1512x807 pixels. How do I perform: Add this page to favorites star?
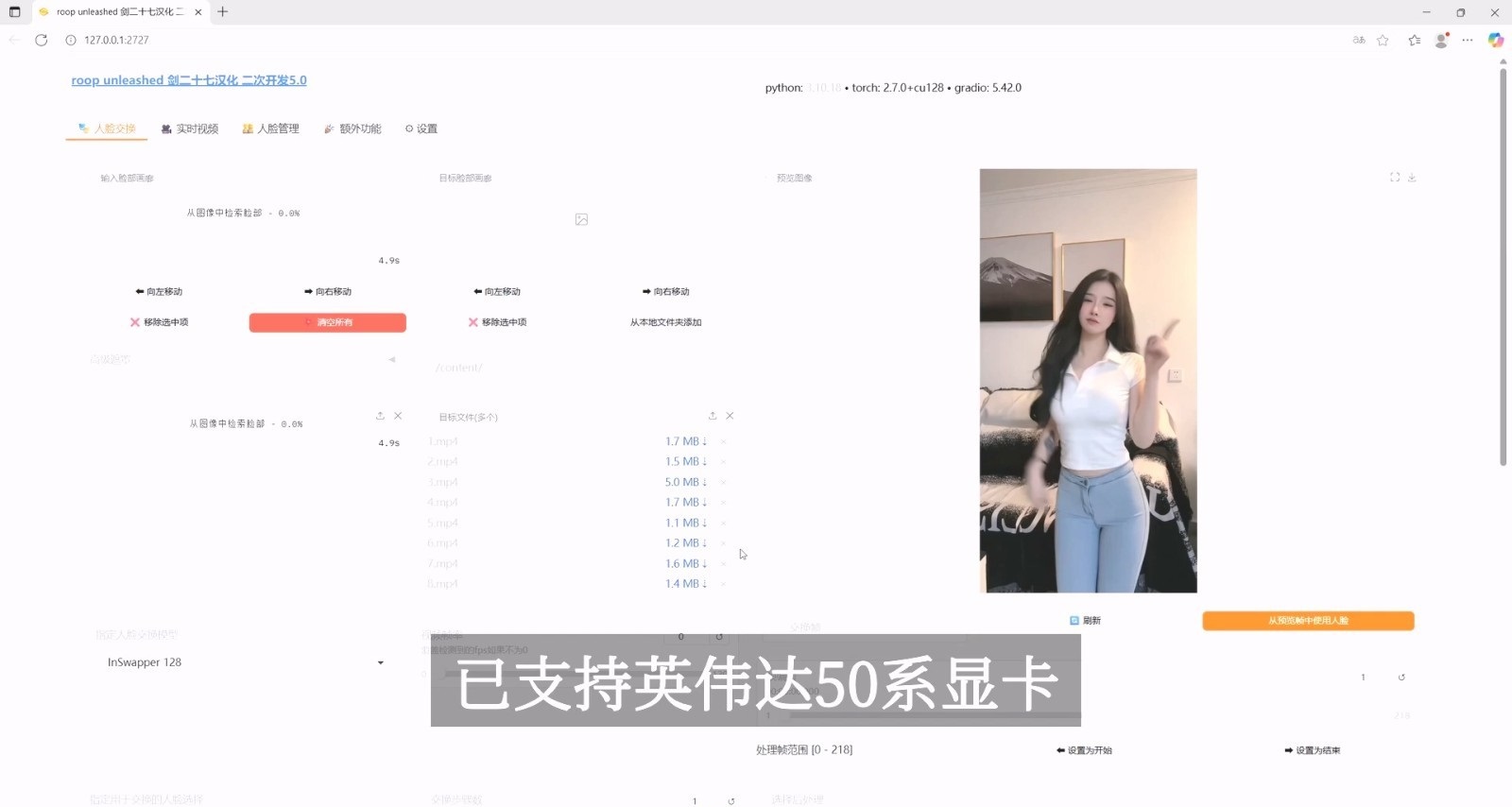tap(1383, 40)
